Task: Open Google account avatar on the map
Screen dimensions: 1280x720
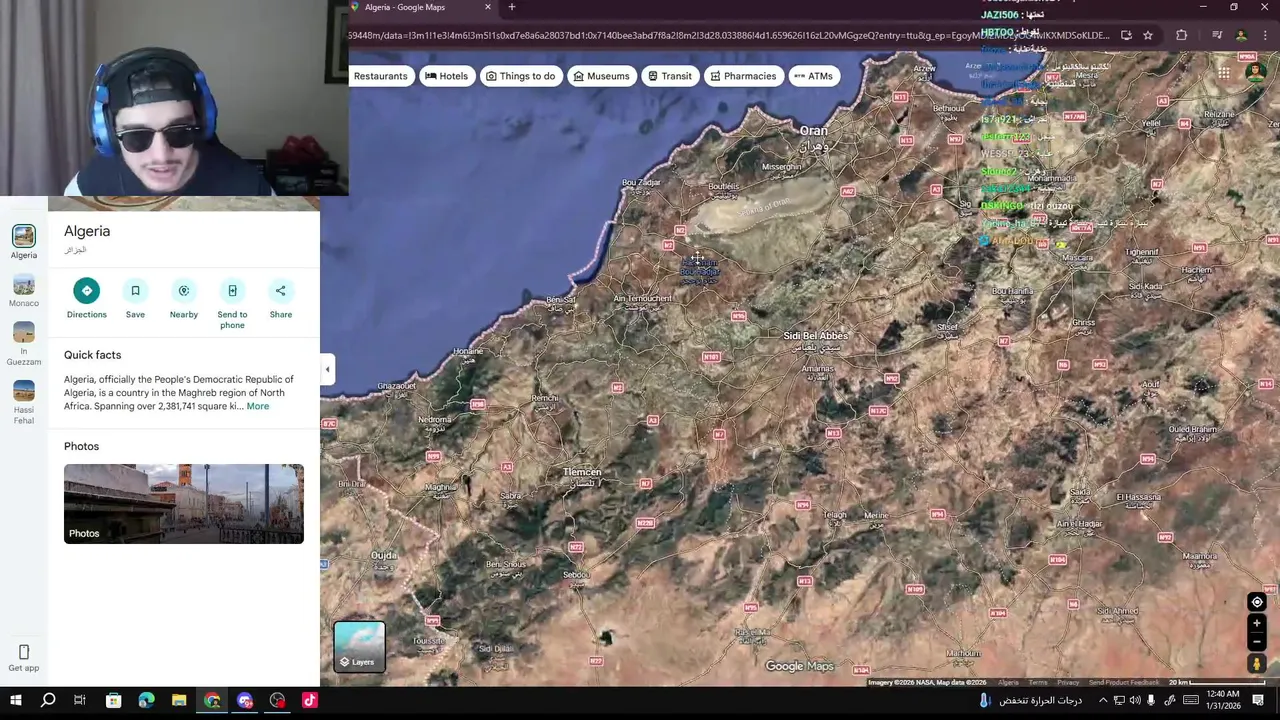Action: [x=1256, y=73]
